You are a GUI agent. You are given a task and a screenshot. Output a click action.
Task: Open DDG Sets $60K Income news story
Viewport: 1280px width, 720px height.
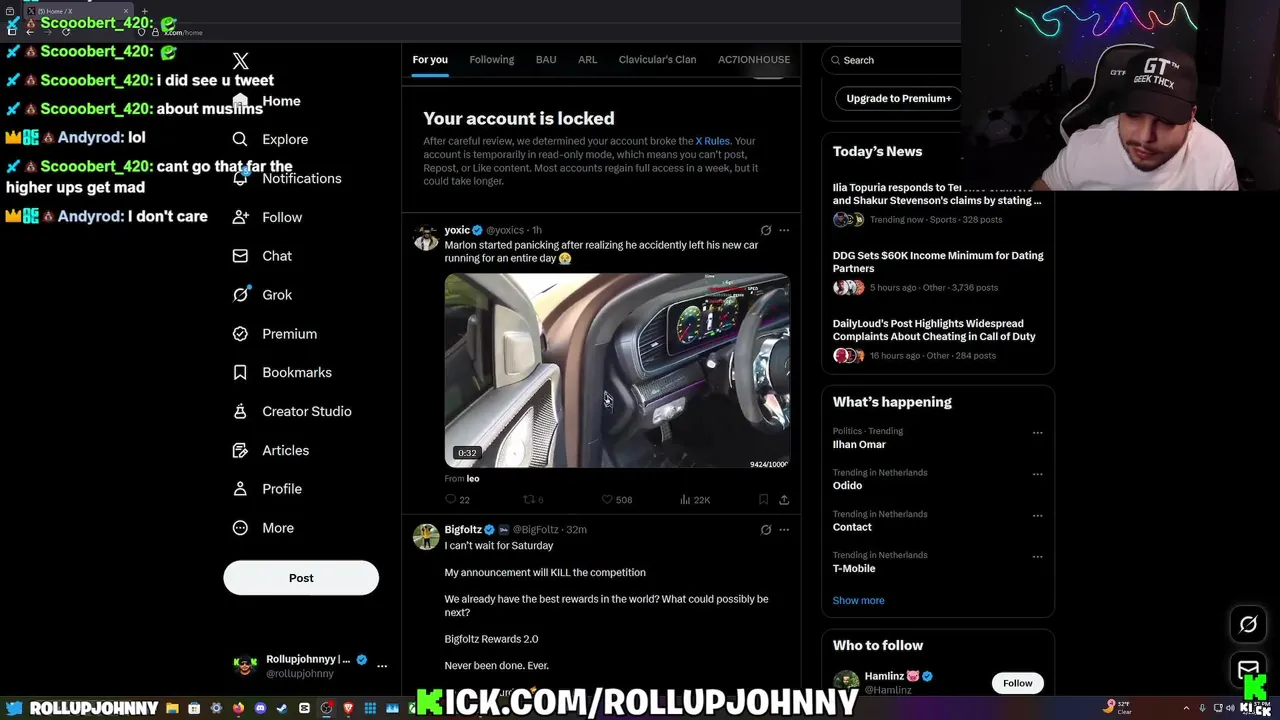coord(938,262)
